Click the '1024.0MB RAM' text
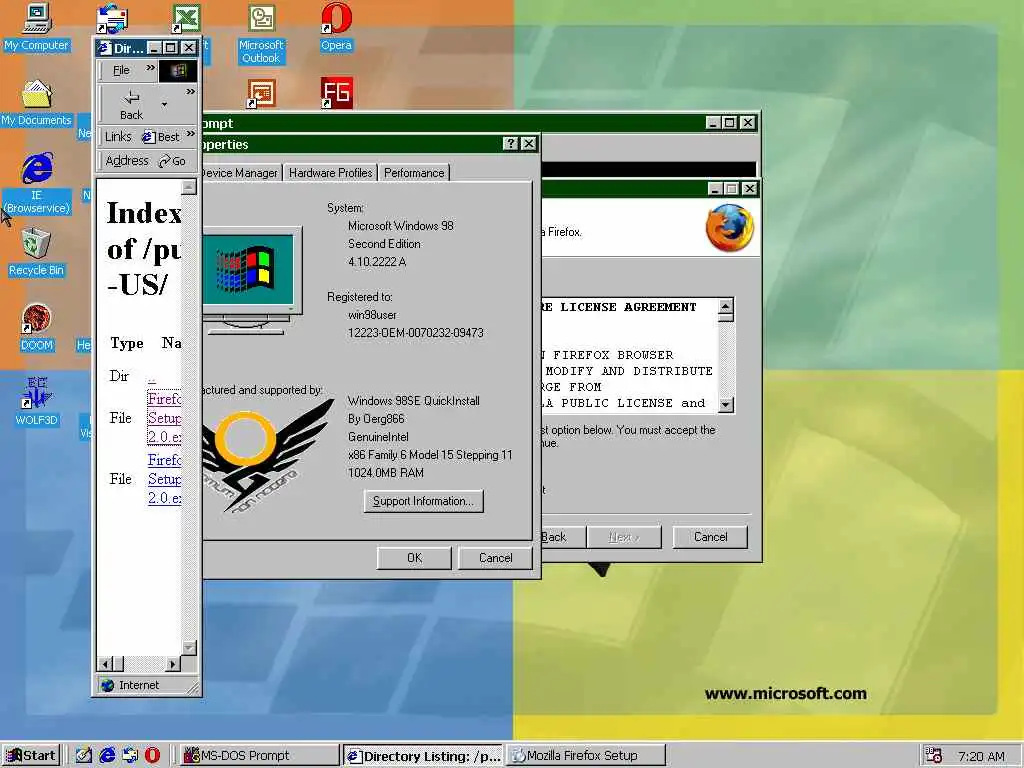The image size is (1024, 768). tap(386, 473)
